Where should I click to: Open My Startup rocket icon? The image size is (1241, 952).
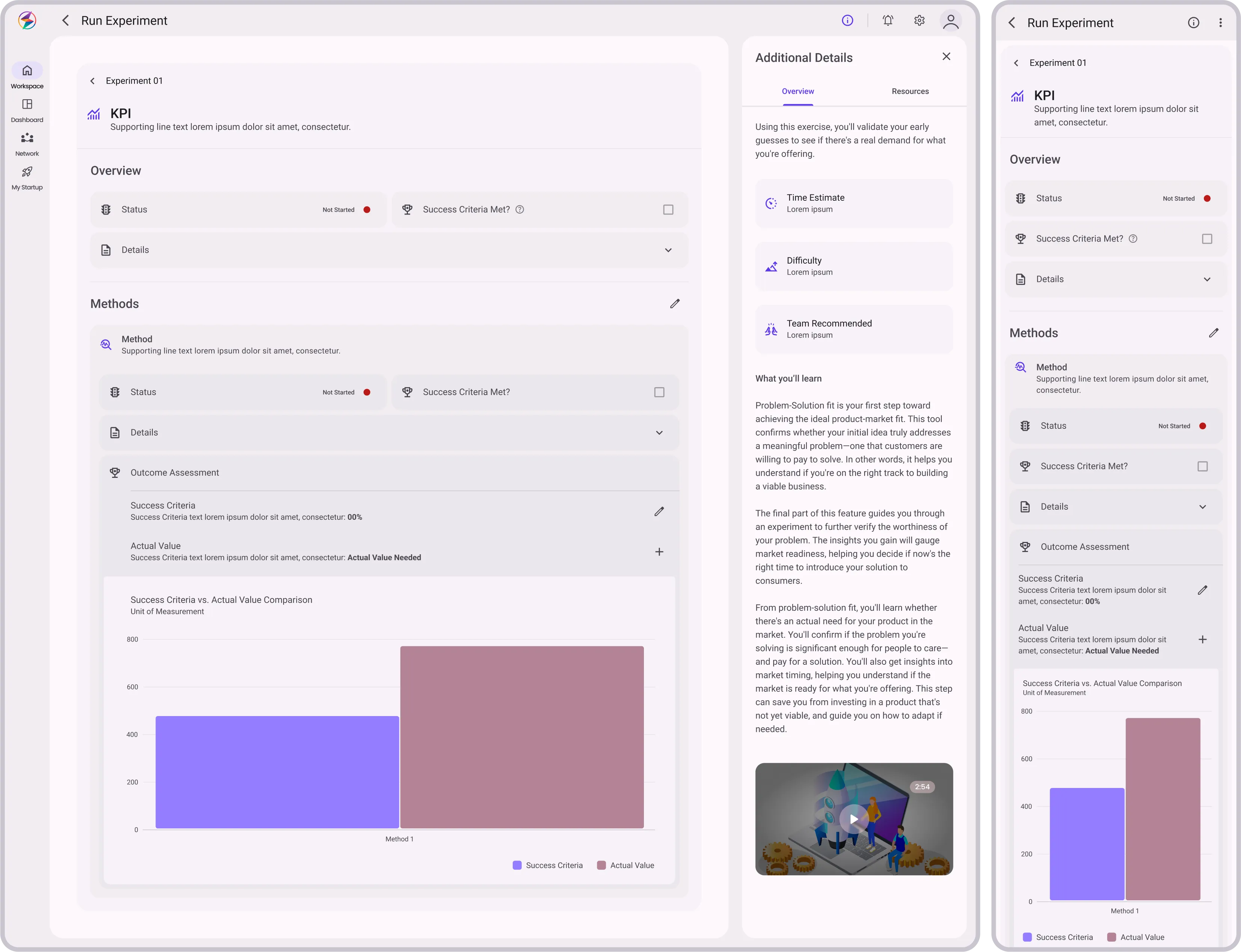click(x=27, y=172)
